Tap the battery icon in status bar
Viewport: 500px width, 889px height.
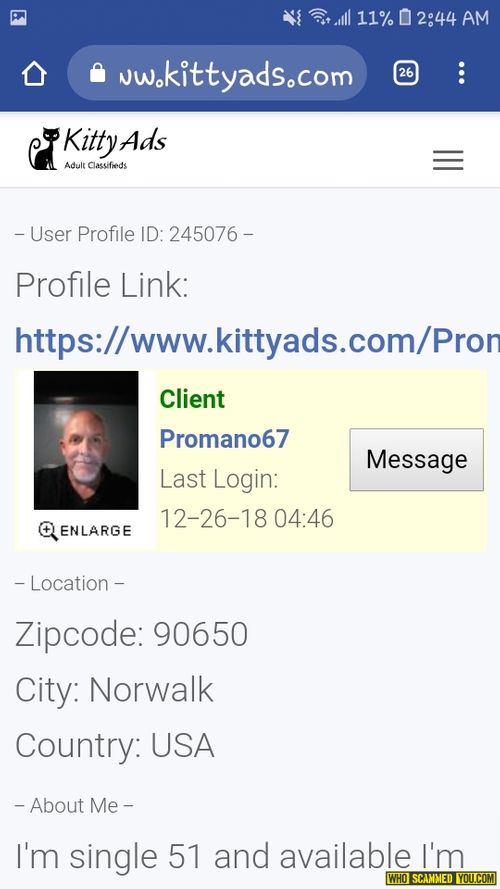coord(405,18)
